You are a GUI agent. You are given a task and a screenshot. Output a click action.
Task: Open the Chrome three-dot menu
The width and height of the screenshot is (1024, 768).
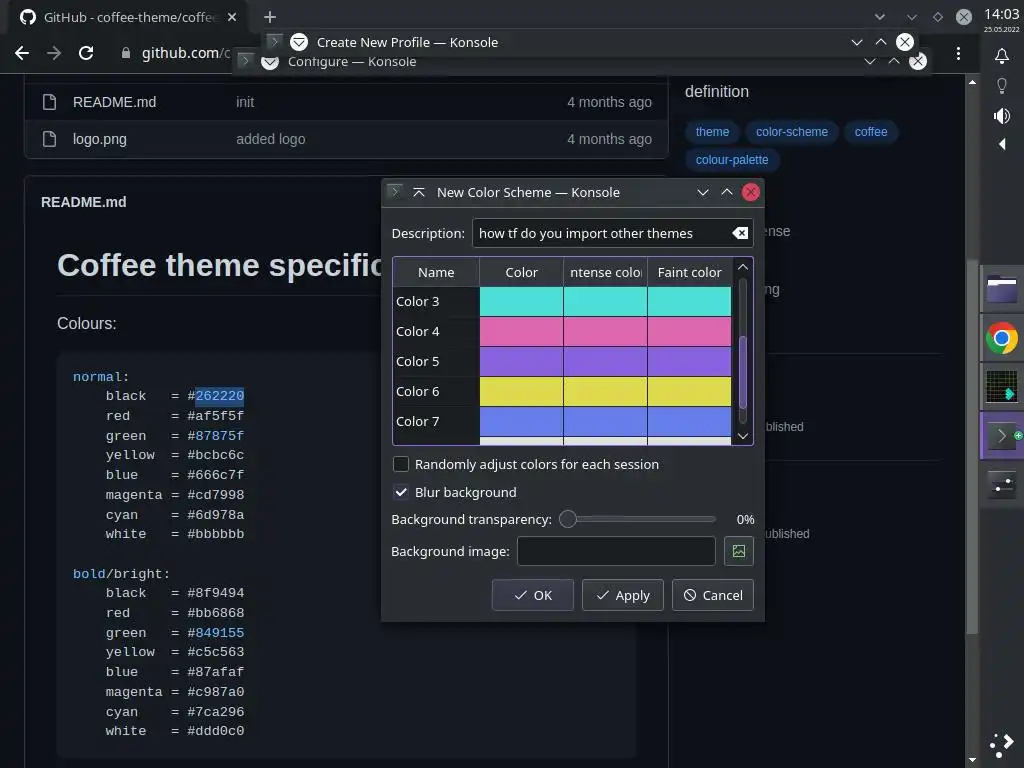pos(958,54)
